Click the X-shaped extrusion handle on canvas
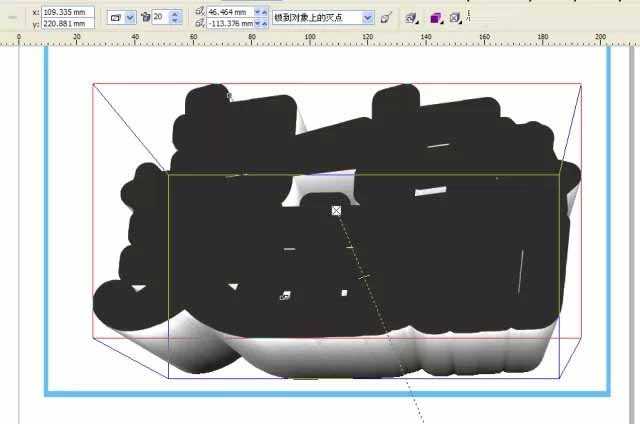The height and width of the screenshot is (424, 640). coord(337,210)
